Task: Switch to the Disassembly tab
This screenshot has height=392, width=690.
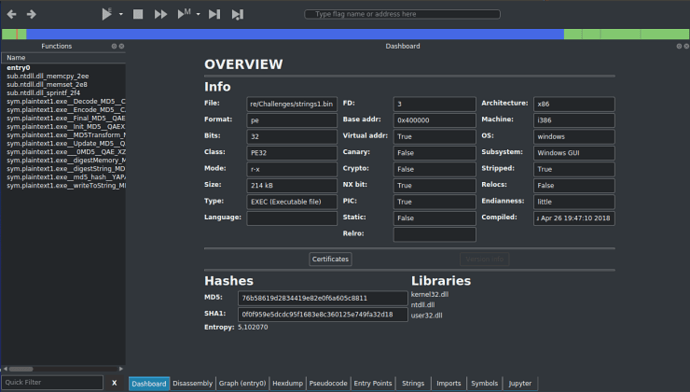Action: tap(192, 384)
